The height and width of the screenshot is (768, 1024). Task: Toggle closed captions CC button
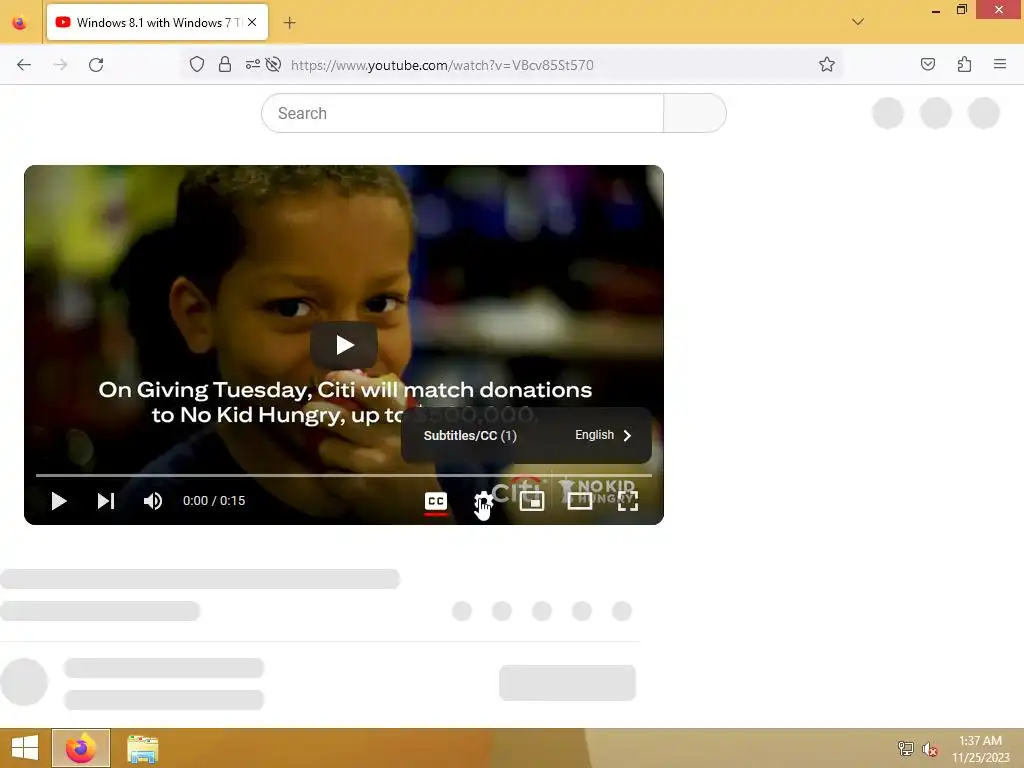tap(436, 502)
